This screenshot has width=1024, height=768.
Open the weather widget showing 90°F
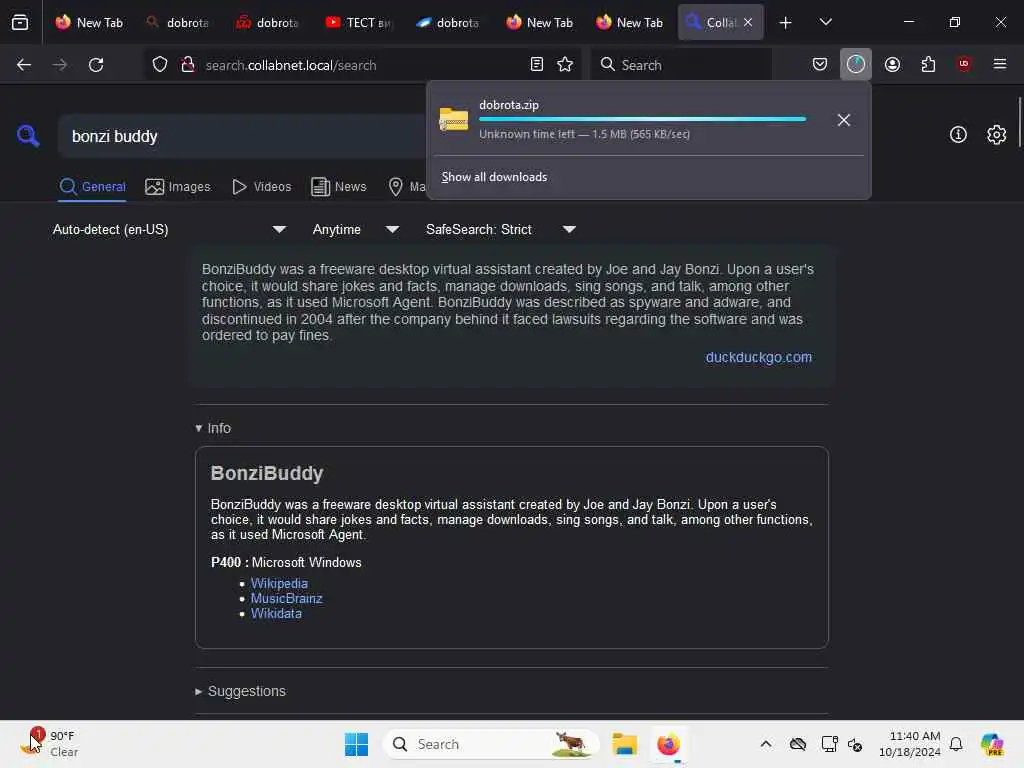click(x=50, y=744)
